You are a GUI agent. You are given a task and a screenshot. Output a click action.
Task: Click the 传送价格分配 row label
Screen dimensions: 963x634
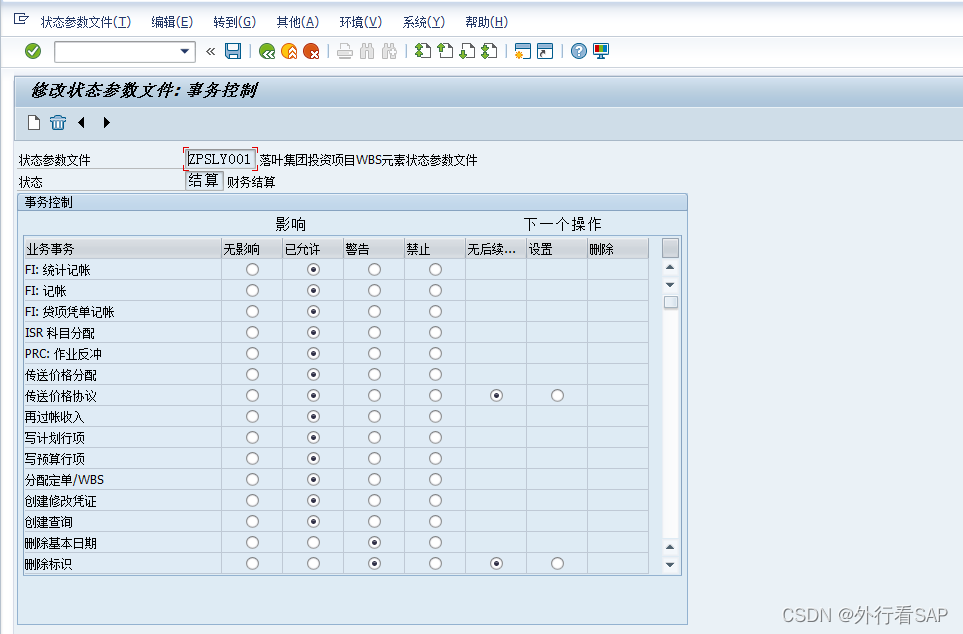60,375
